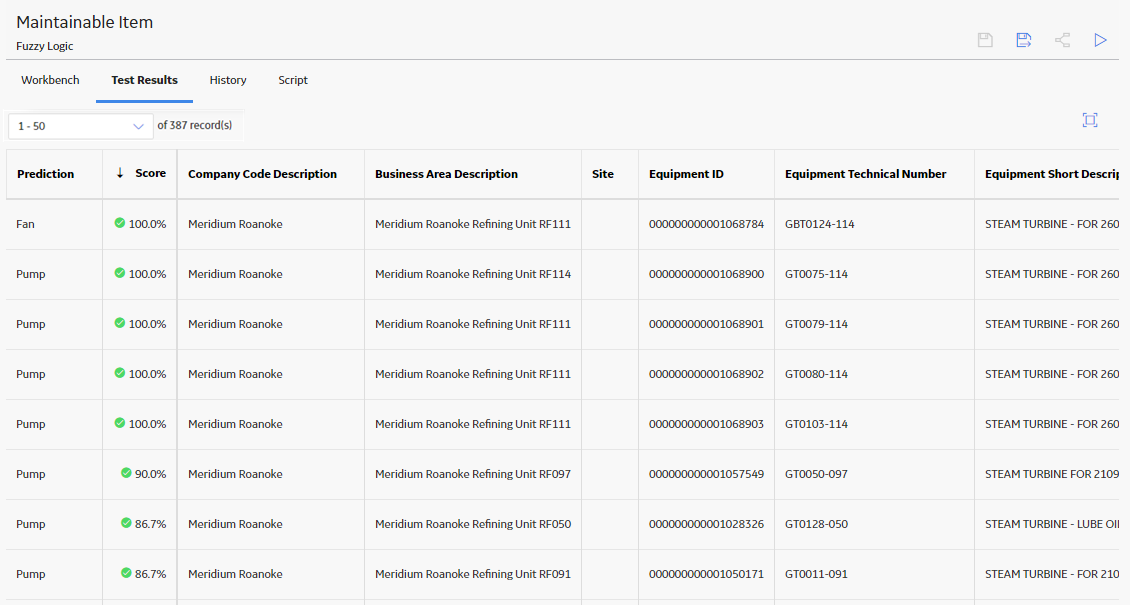Viewport: 1130px width, 605px height.
Task: Select equipment ID 000000000001068903
Action: click(706, 424)
